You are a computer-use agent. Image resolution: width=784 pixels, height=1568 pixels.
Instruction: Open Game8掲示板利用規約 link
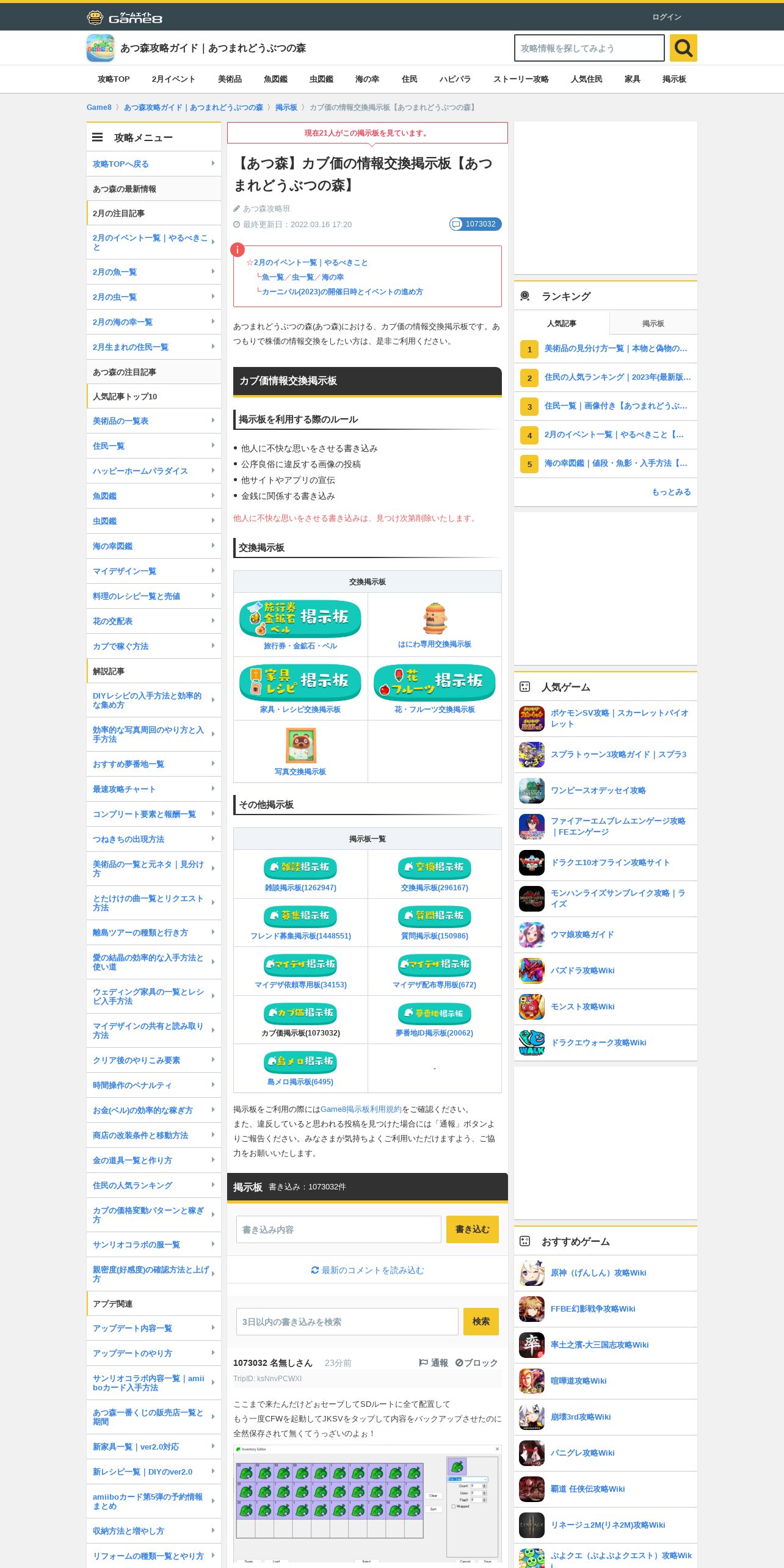(x=361, y=1109)
